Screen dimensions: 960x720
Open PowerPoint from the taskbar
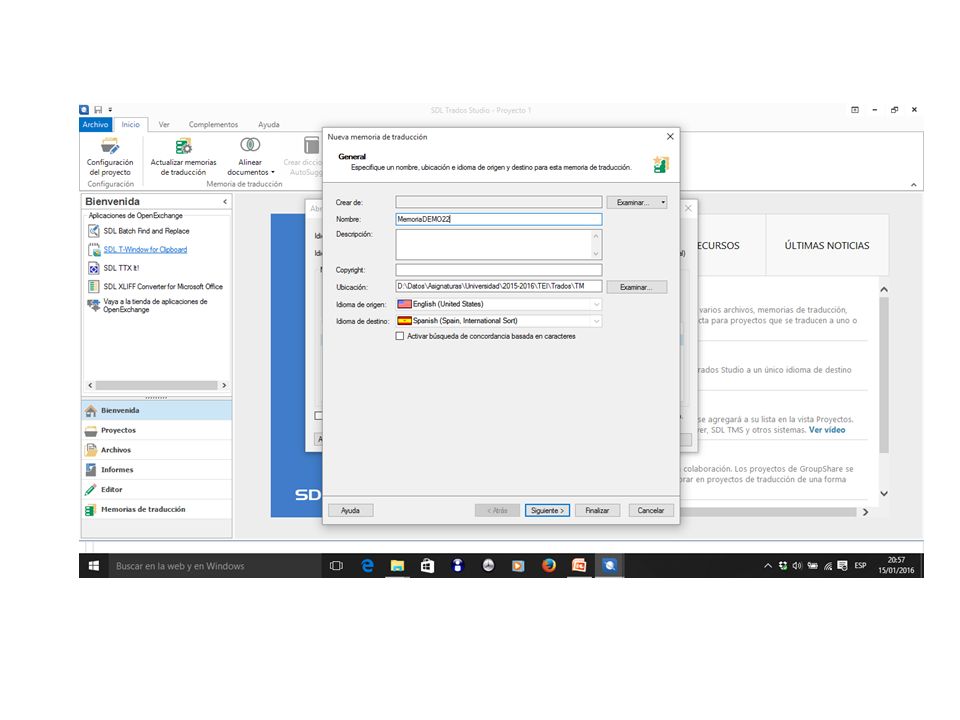click(579, 566)
